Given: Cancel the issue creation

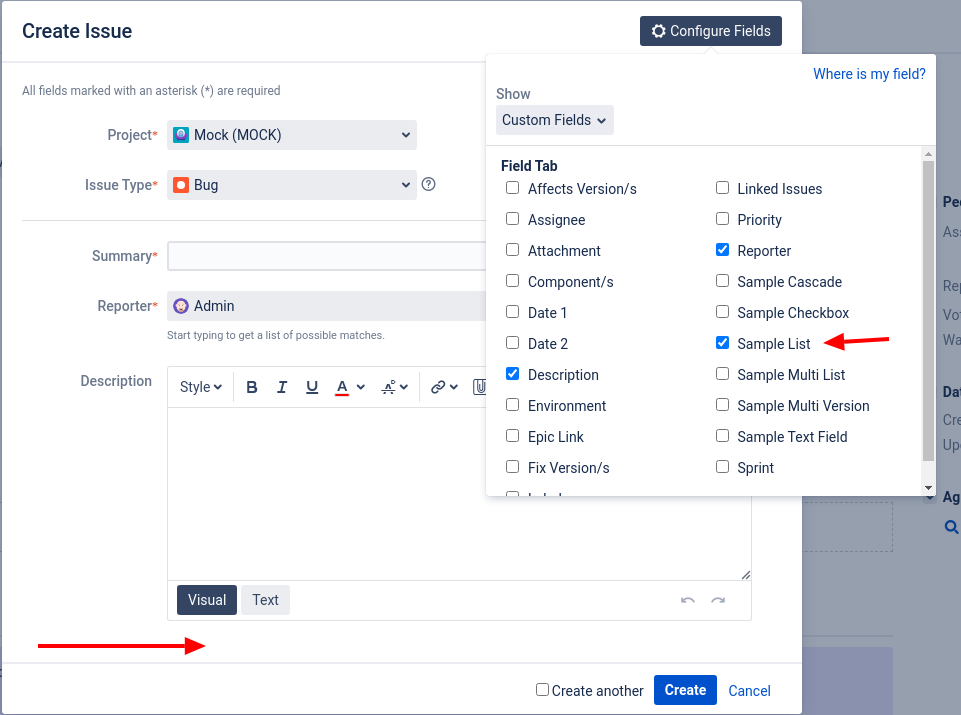Looking at the screenshot, I should (749, 690).
